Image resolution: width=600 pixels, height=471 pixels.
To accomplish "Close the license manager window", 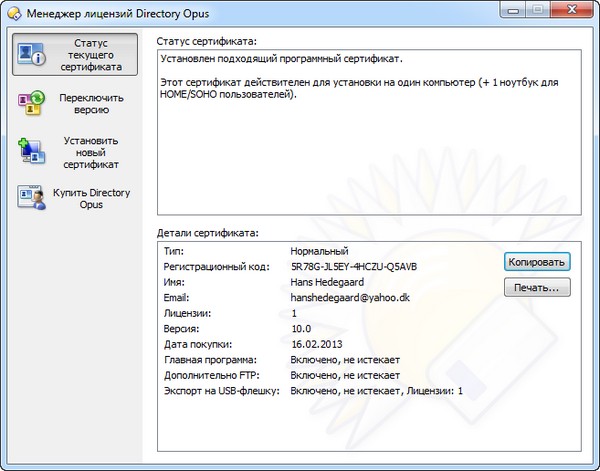I will click(x=572, y=10).
